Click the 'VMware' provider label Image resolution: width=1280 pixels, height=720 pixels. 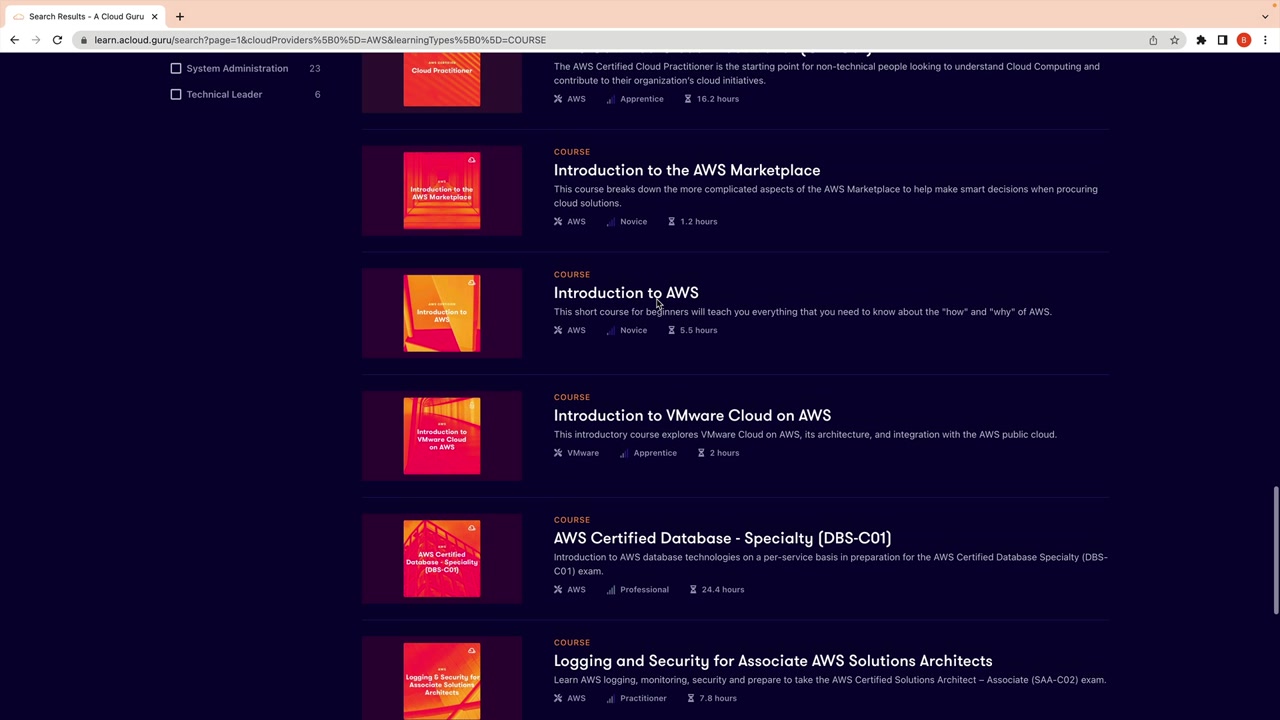(x=583, y=453)
